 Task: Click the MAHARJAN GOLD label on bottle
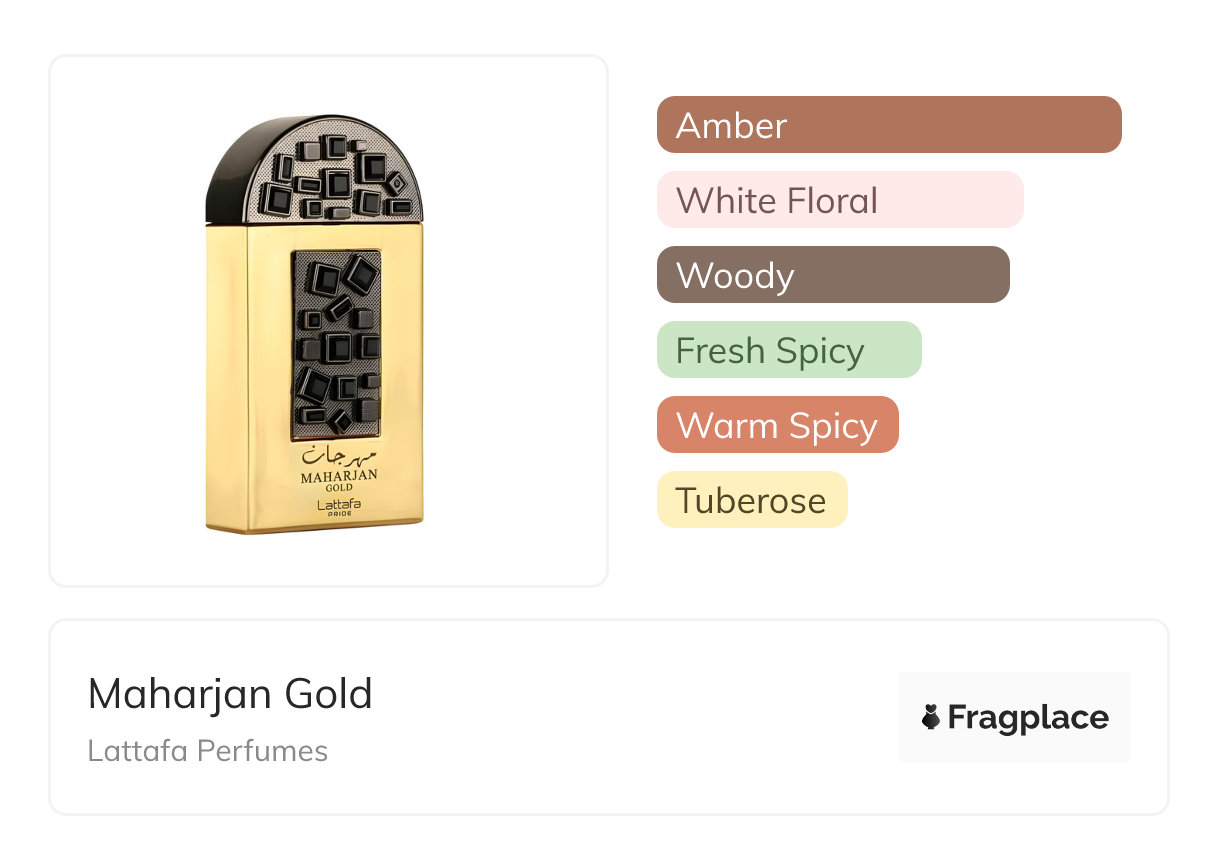tap(338, 480)
